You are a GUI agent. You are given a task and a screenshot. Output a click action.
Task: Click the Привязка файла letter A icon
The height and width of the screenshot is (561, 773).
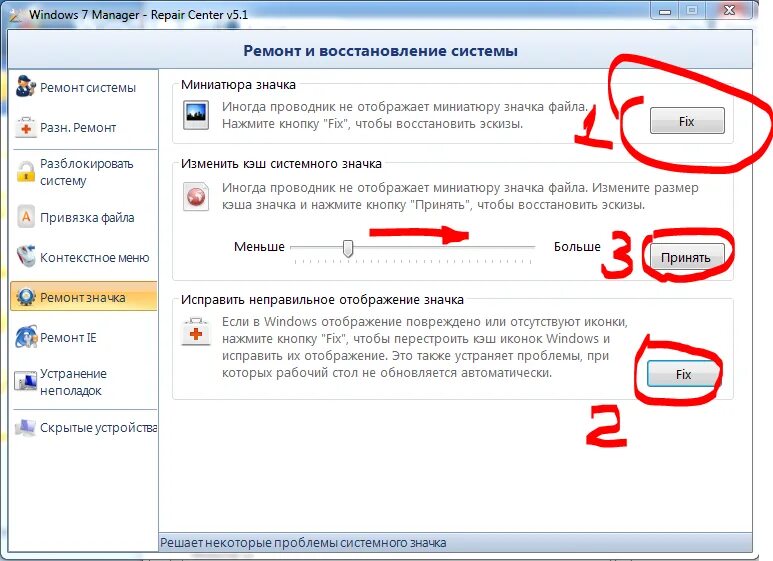click(x=26, y=217)
